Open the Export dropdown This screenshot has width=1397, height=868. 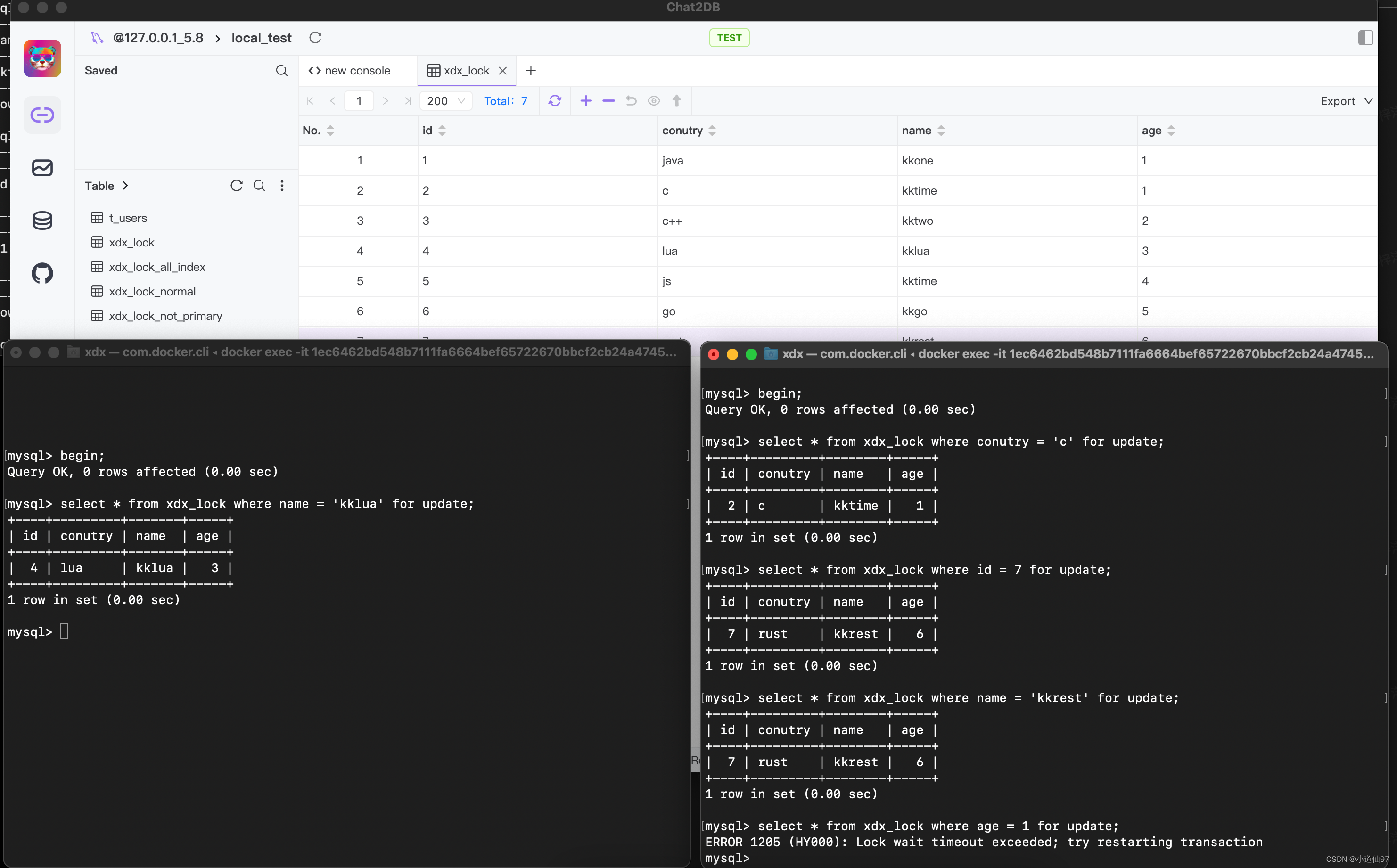tap(1347, 101)
